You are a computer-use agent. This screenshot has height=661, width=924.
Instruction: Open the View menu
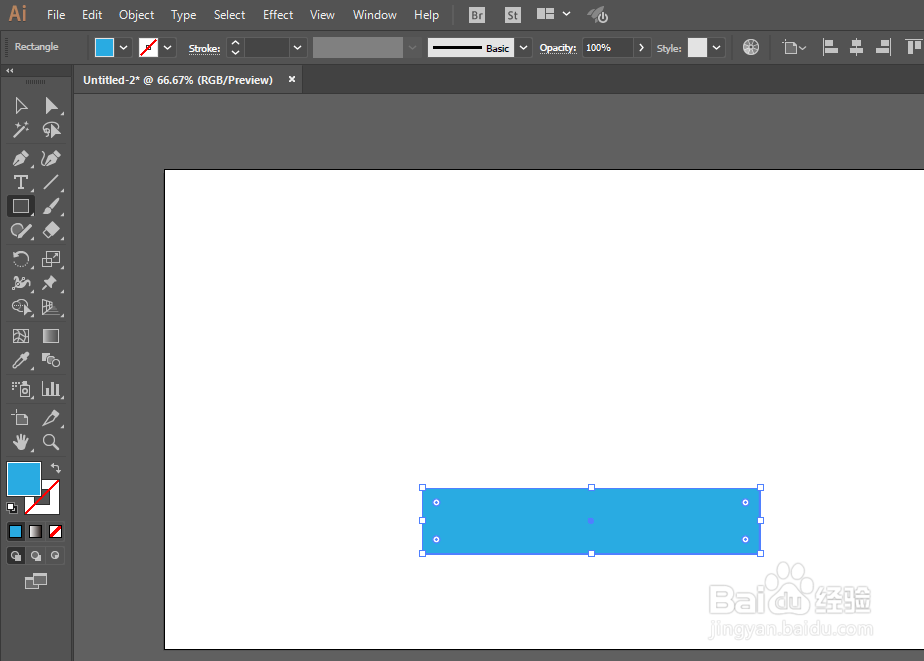click(x=322, y=15)
